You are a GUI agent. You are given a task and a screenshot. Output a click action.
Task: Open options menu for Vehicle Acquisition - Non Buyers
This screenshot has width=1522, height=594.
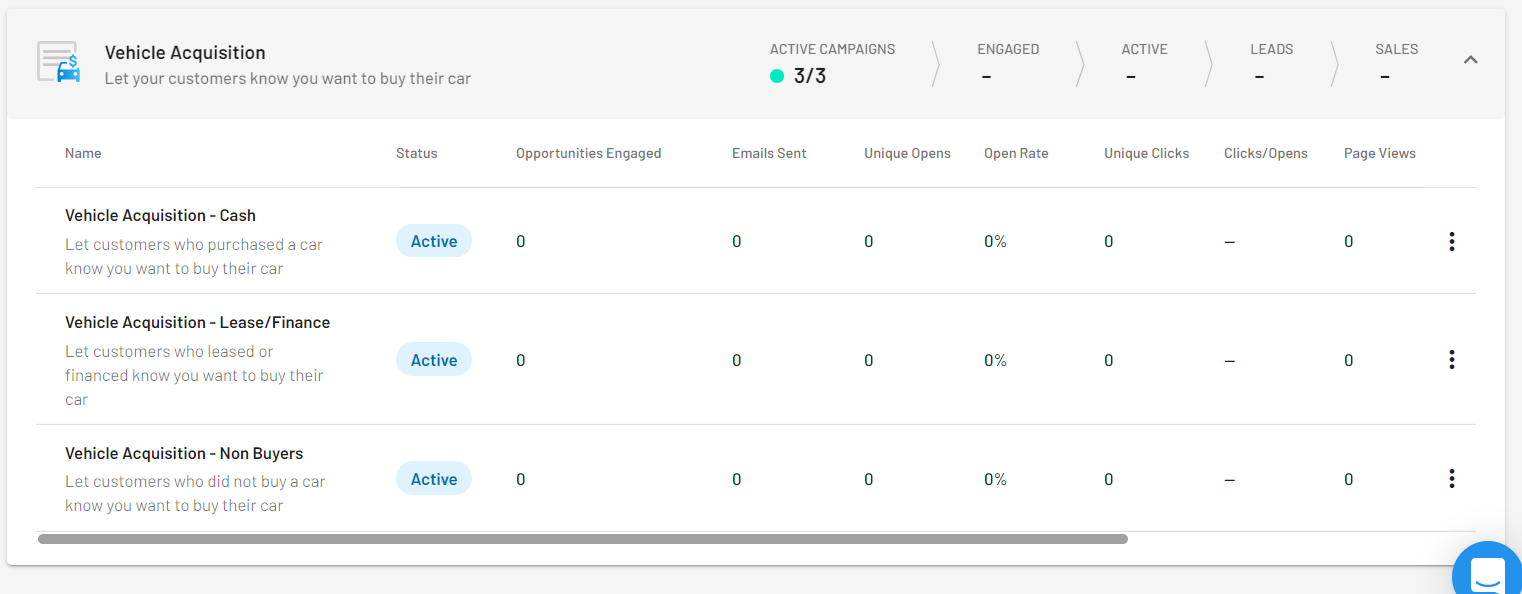pos(1451,479)
